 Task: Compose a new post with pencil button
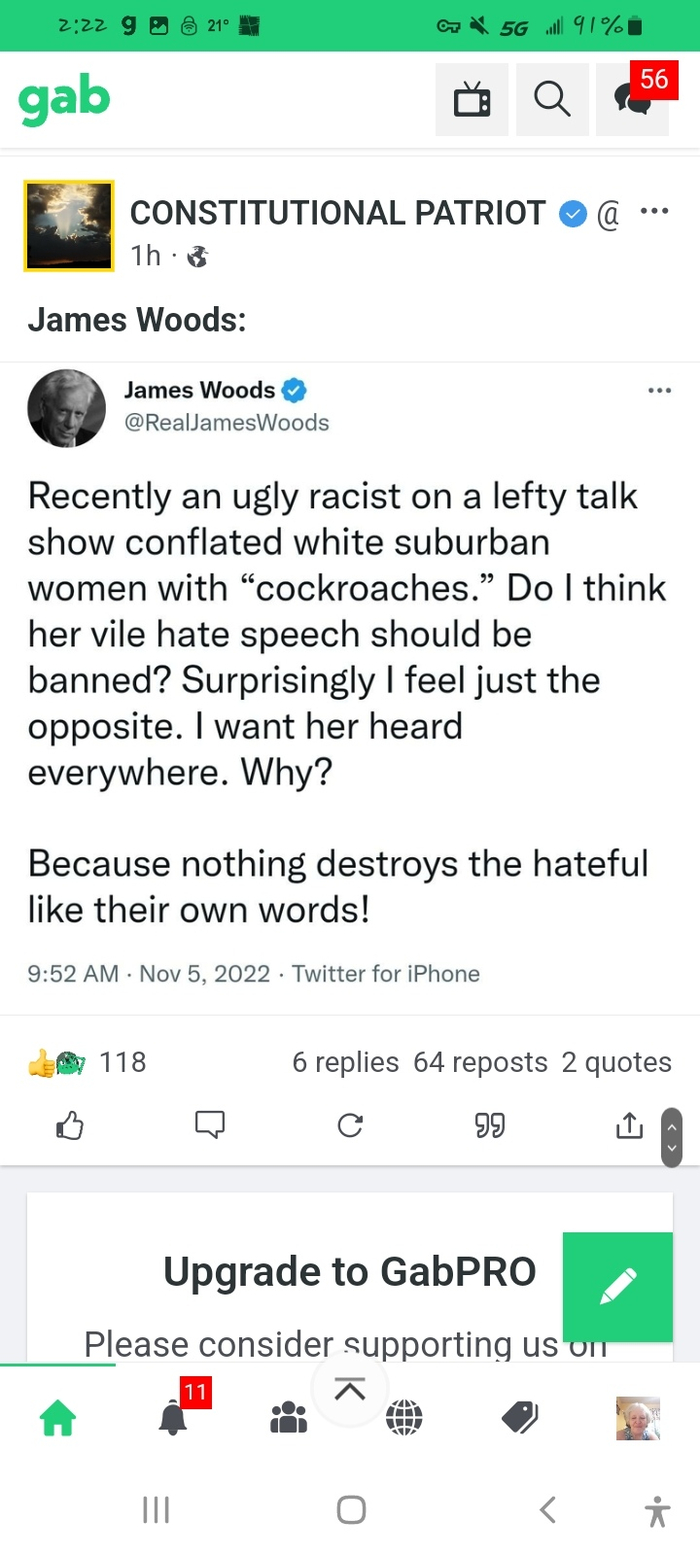tap(618, 1286)
